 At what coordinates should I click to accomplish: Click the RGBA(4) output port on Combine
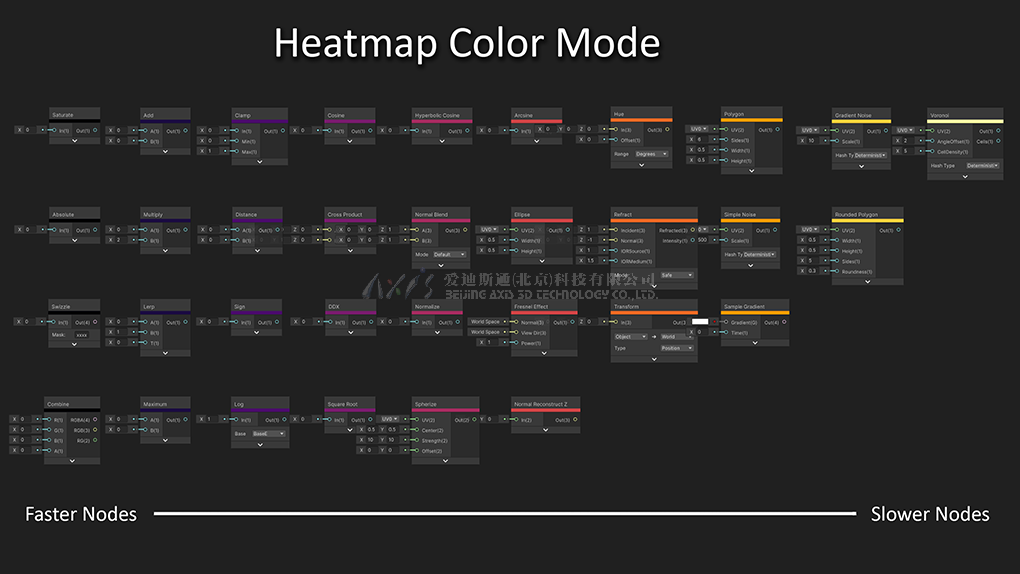pos(95,420)
